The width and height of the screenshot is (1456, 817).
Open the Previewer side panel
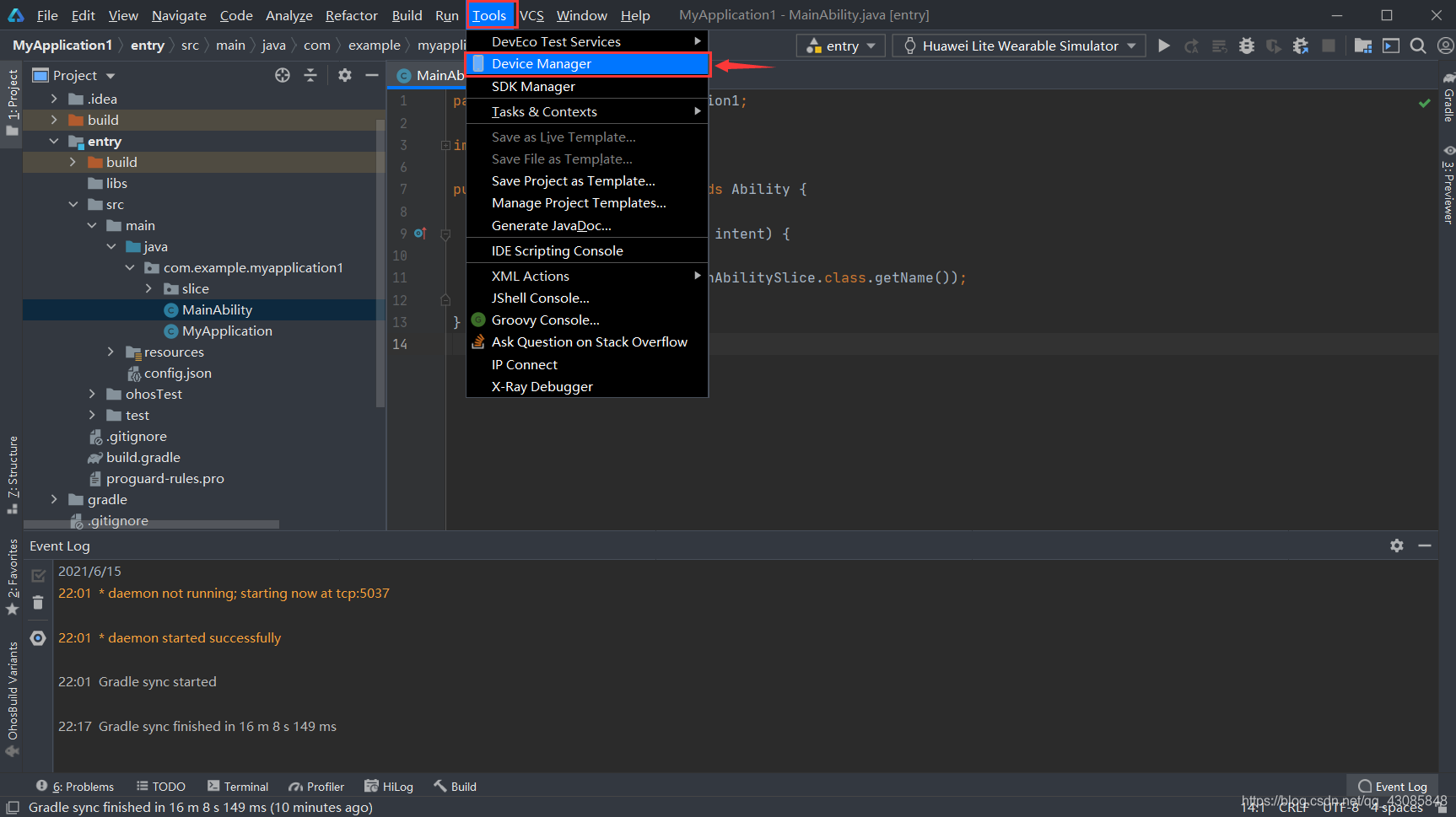[1448, 185]
